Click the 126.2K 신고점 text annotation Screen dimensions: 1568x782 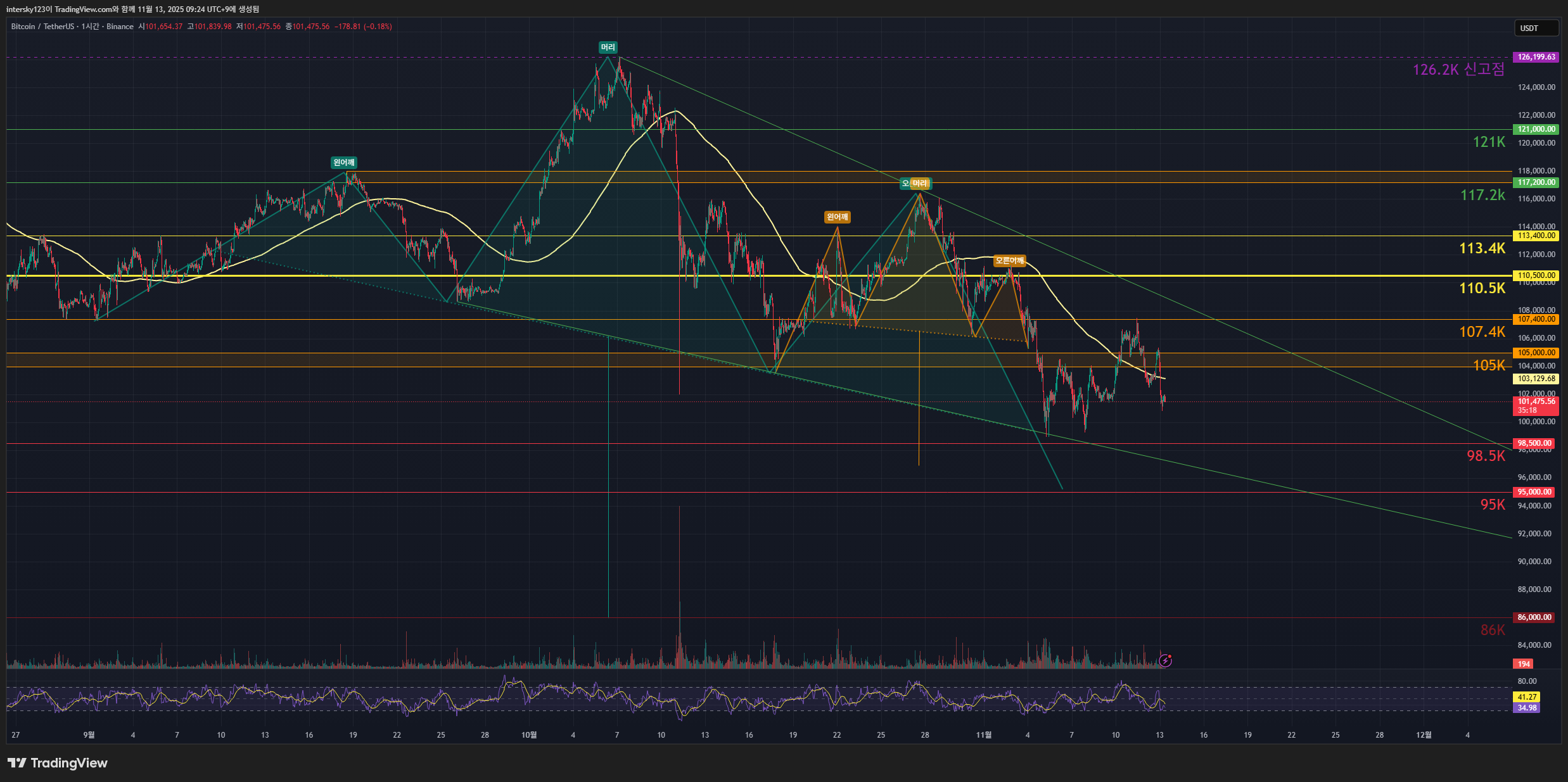[1458, 70]
